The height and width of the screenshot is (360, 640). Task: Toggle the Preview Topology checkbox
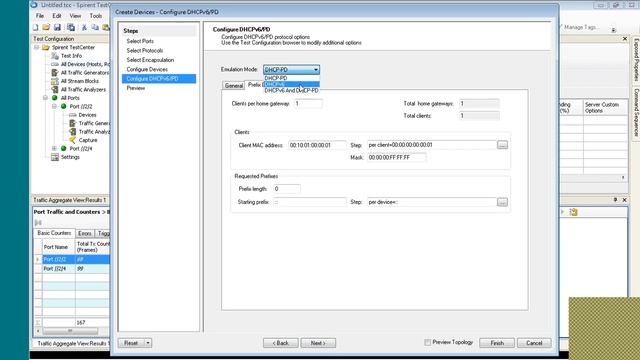[427, 342]
